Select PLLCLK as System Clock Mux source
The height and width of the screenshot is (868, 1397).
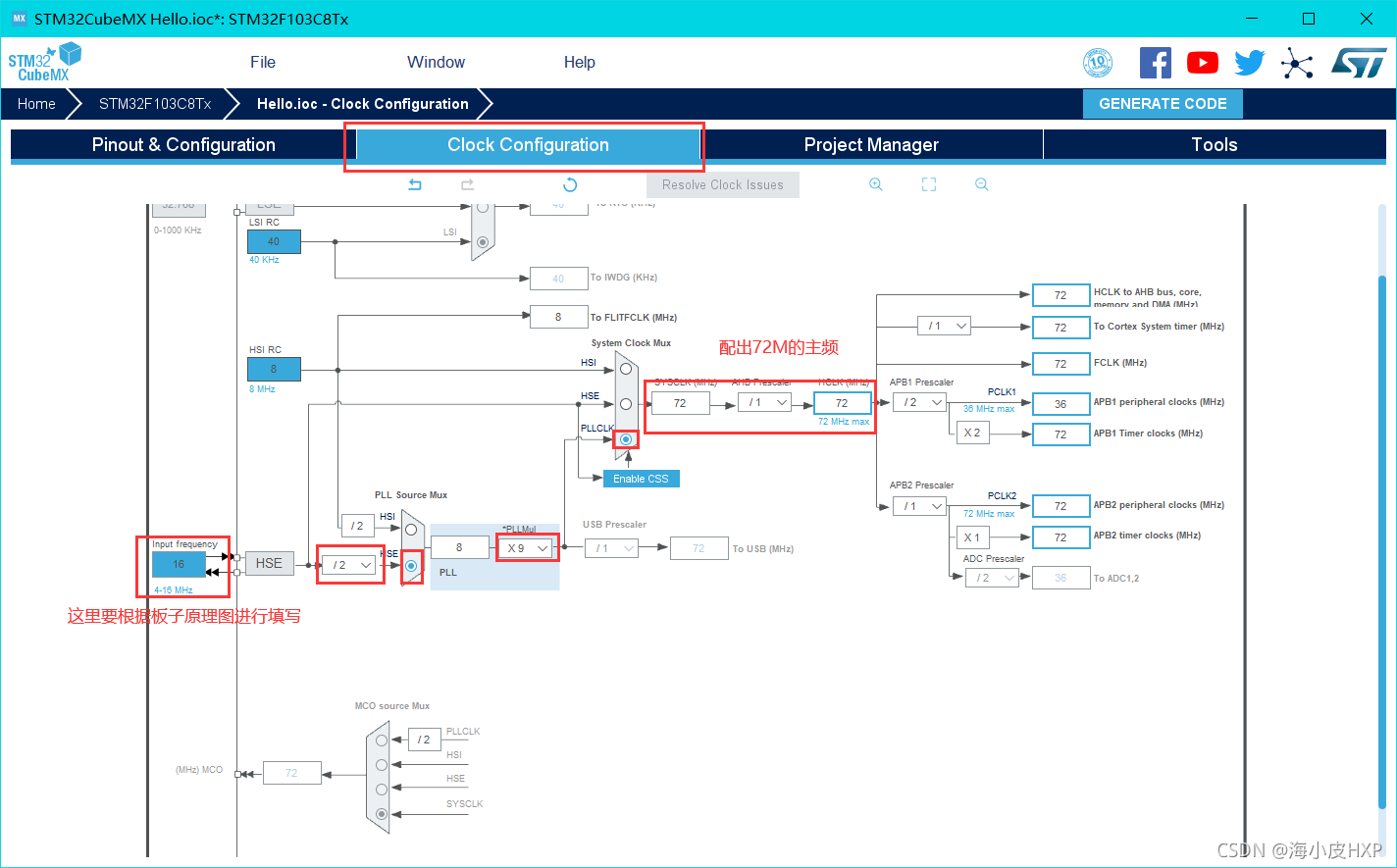tap(625, 438)
